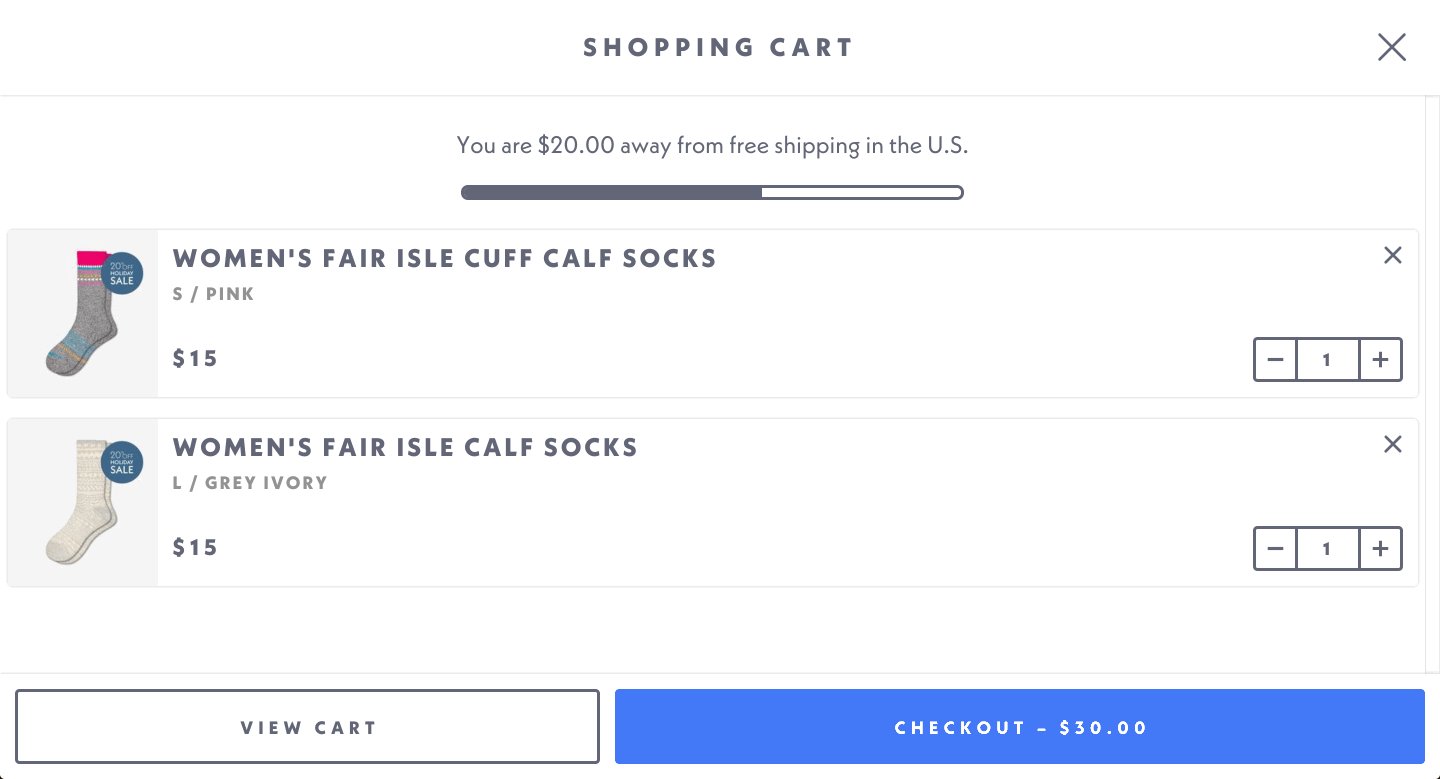Open Women's Fair Isle Calf Socks title
Image resolution: width=1440 pixels, height=779 pixels.
[405, 447]
